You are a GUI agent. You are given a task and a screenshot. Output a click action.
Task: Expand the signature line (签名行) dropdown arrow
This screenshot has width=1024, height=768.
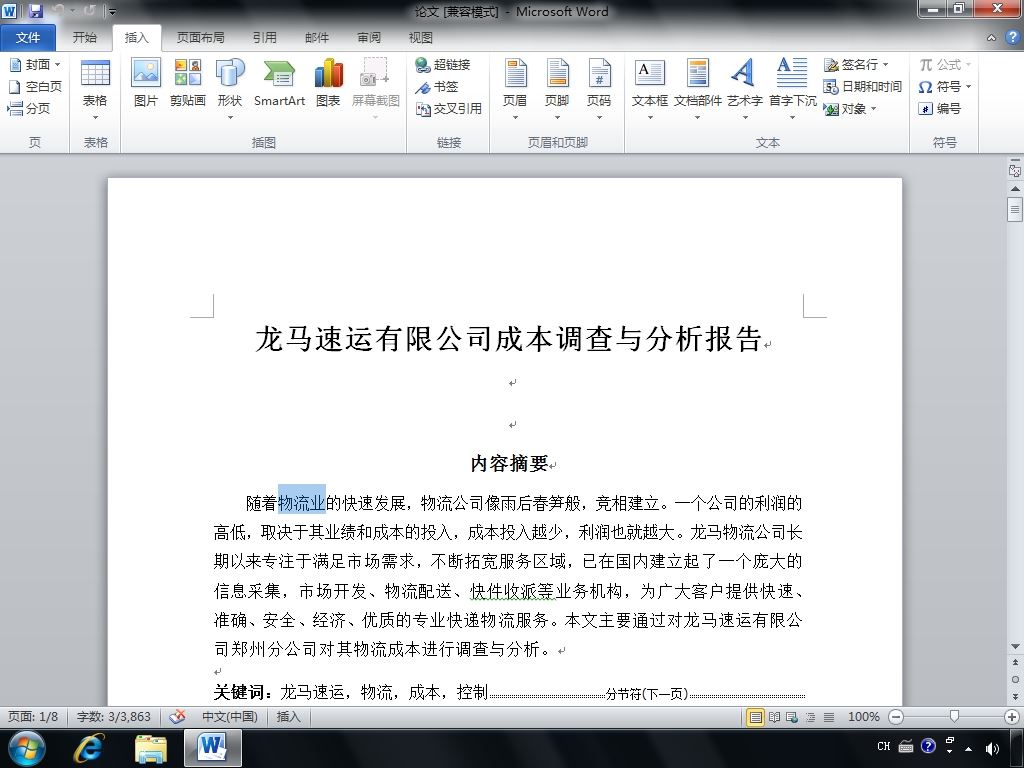pos(886,64)
